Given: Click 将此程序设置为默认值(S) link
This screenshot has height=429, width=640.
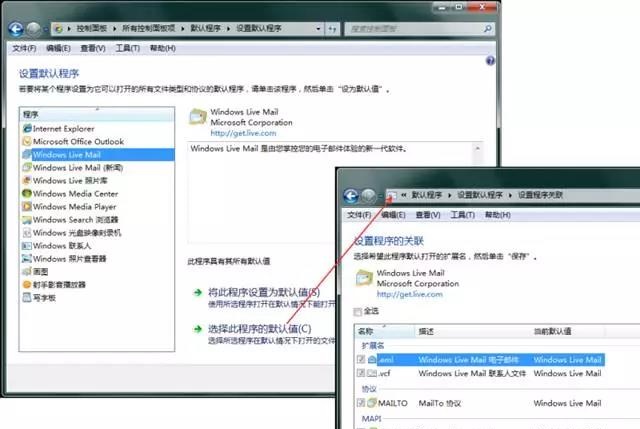Looking at the screenshot, I should pyautogui.click(x=264, y=292).
